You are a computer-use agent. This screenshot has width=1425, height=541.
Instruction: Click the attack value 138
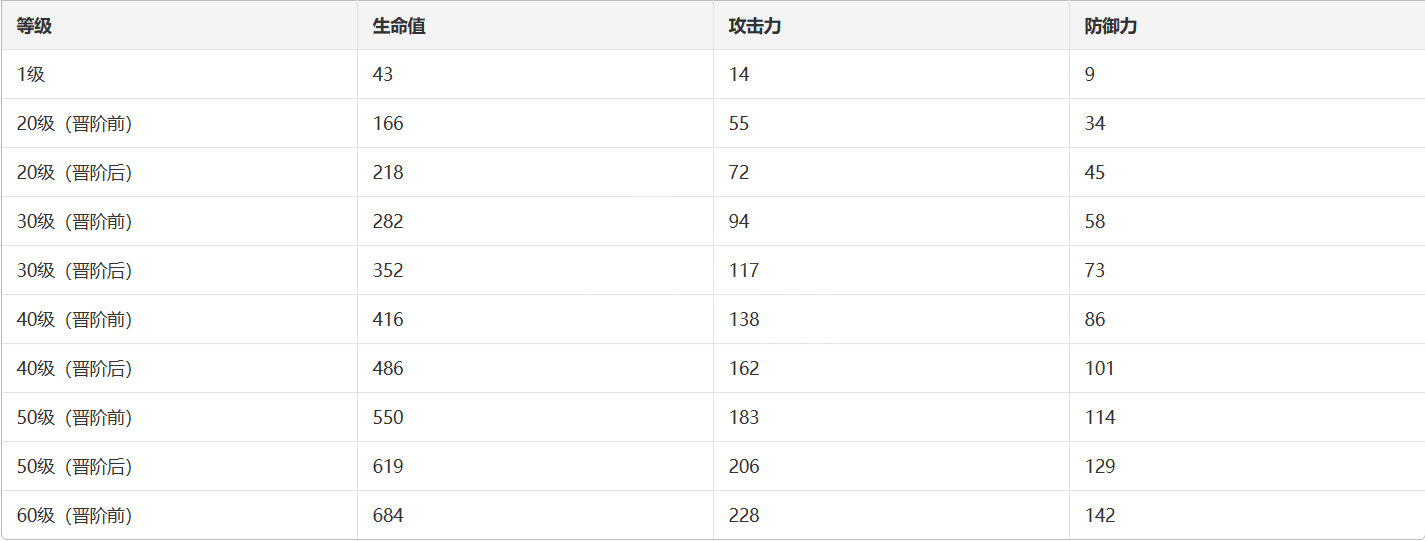[744, 320]
